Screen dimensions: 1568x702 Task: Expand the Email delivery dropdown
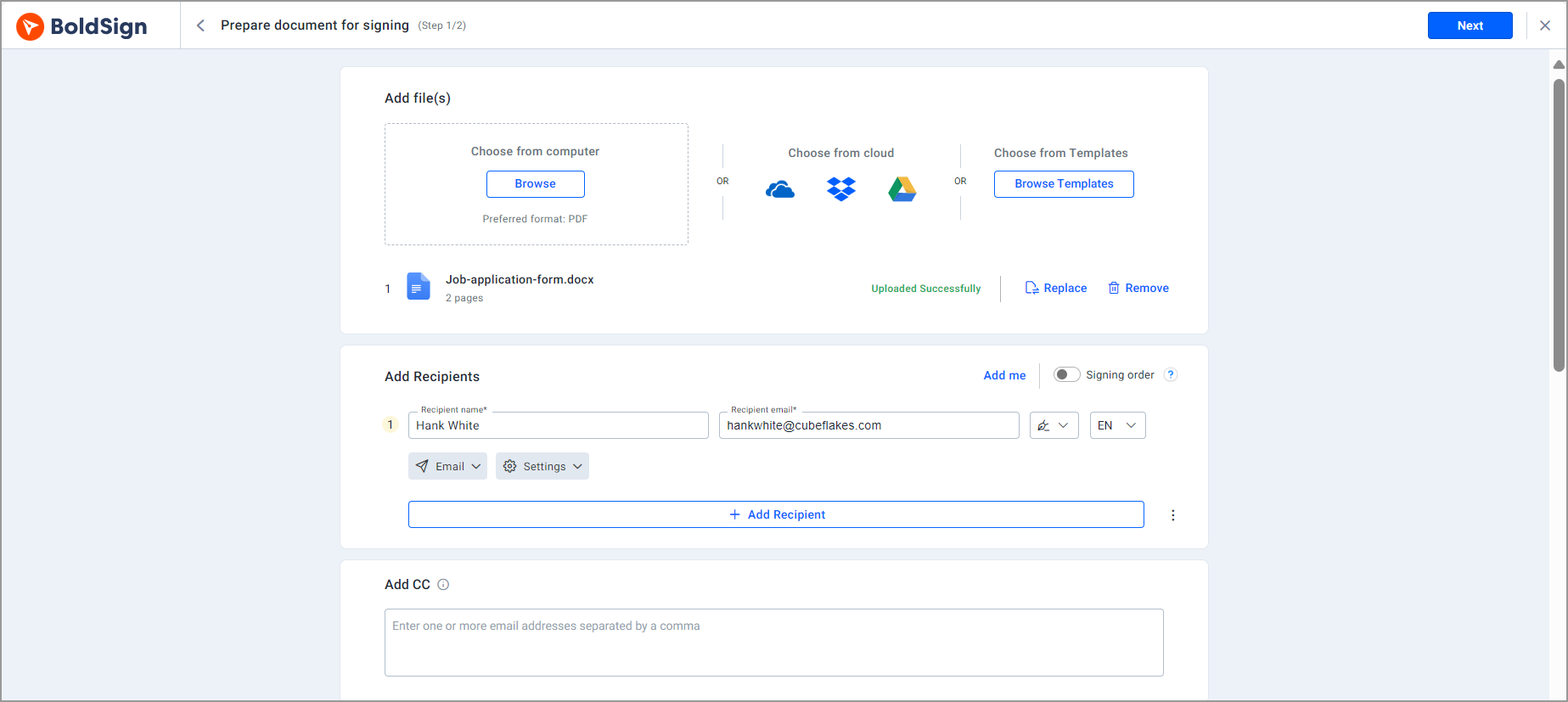(447, 466)
